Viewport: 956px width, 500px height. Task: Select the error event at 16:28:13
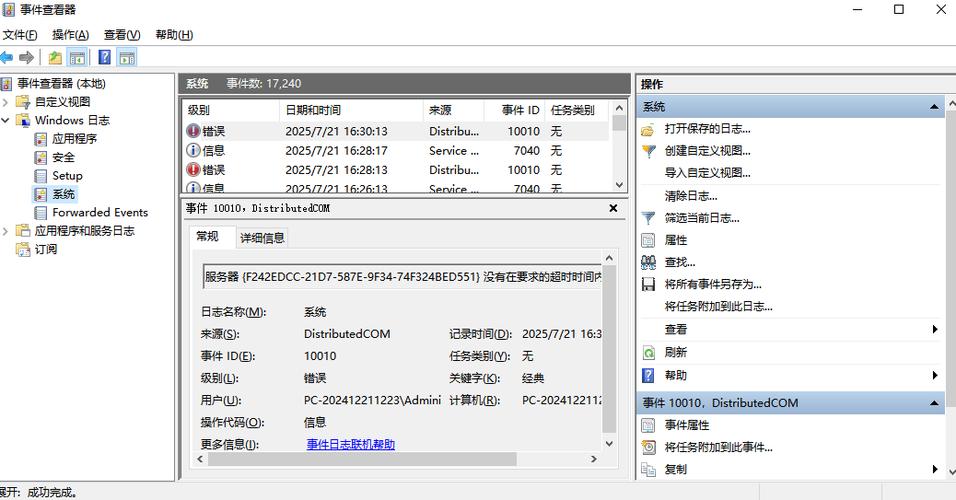tap(396, 170)
